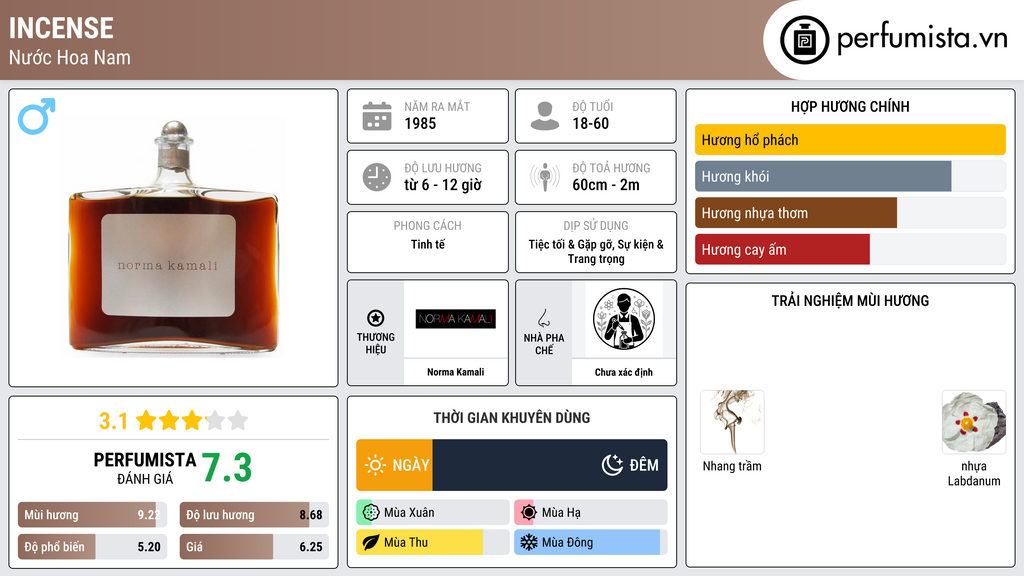1024x576 pixels.
Task: Click the longevity value từ 6 - 12 giờ
Action: 443,185
